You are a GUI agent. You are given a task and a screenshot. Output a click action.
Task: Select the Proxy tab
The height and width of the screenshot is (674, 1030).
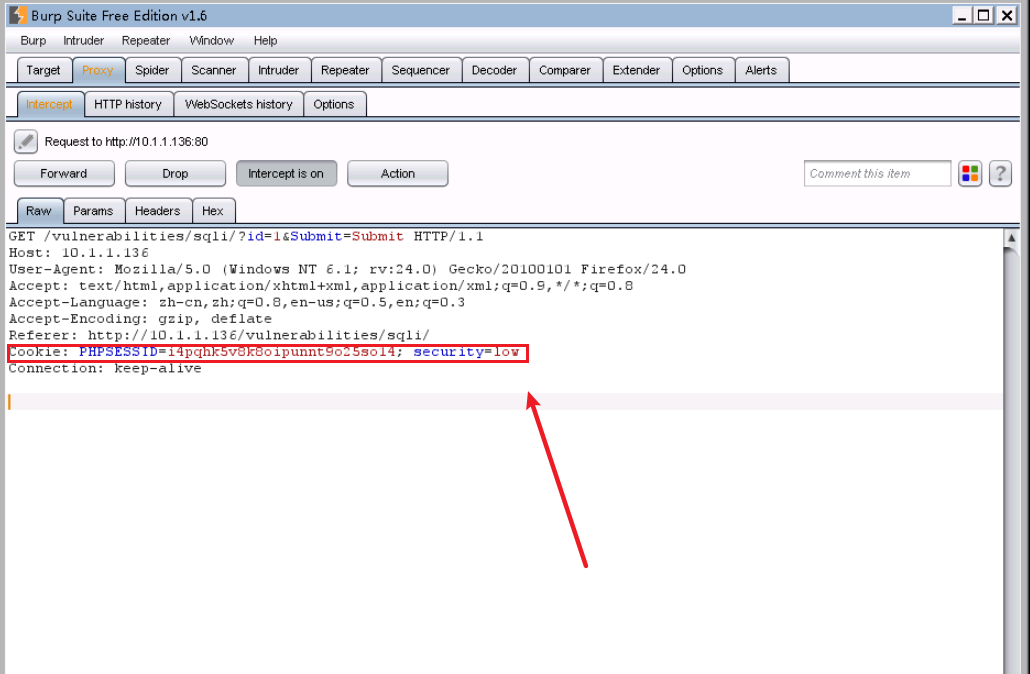point(98,70)
